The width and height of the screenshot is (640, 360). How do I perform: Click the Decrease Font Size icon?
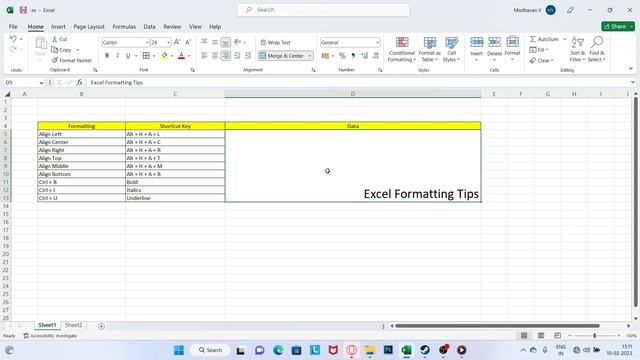[188, 42]
